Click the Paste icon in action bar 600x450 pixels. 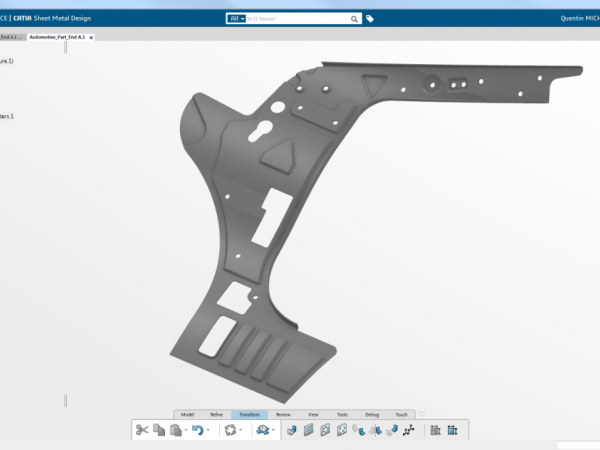176,430
